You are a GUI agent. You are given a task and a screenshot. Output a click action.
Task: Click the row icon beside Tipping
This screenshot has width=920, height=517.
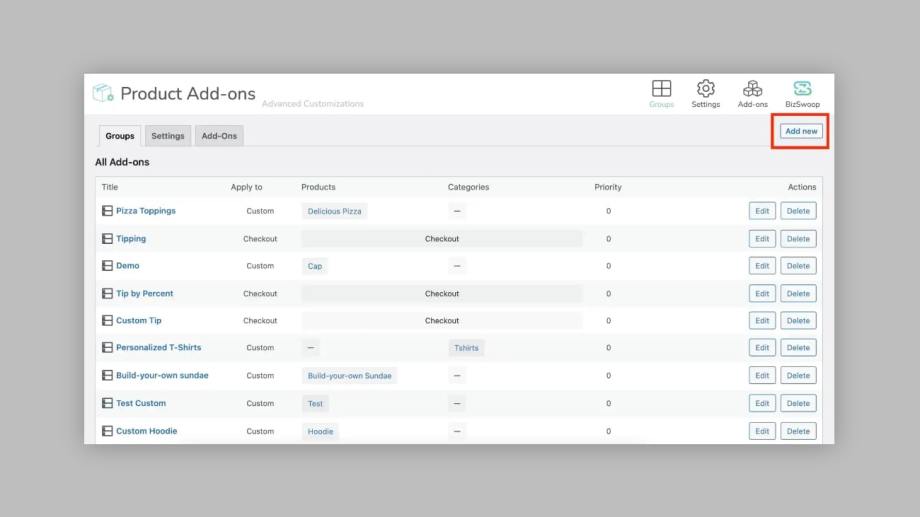click(107, 239)
